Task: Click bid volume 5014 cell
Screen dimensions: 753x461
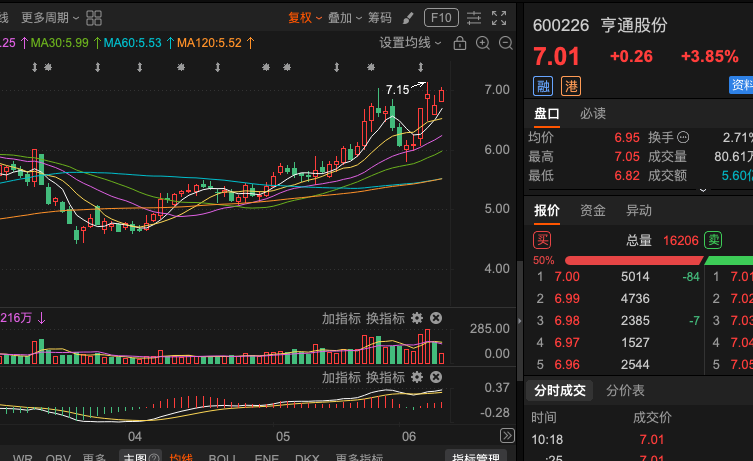Action: [x=635, y=277]
